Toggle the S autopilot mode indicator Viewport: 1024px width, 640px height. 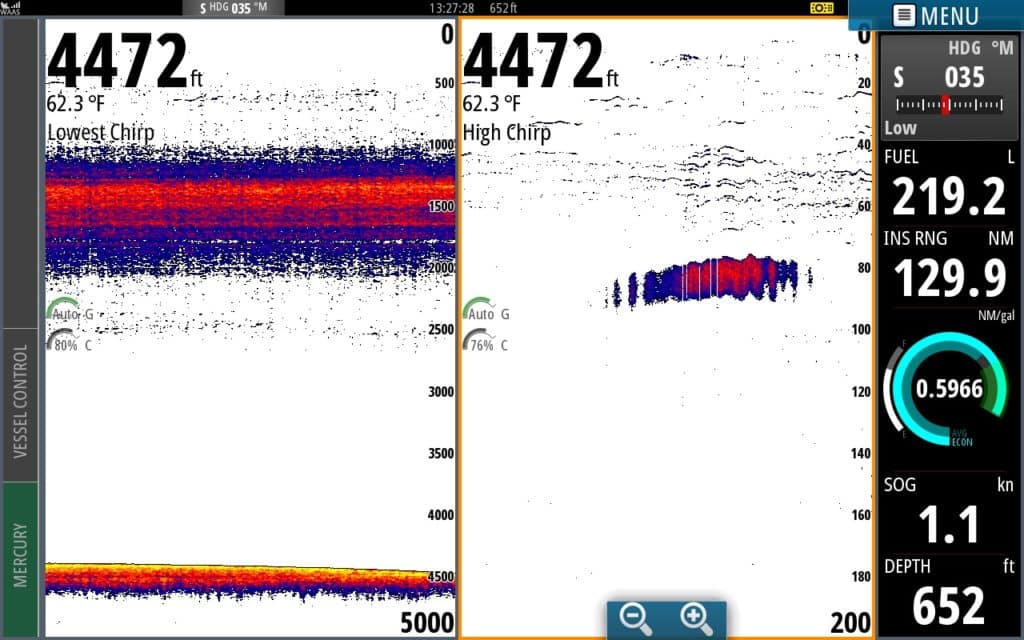click(898, 76)
